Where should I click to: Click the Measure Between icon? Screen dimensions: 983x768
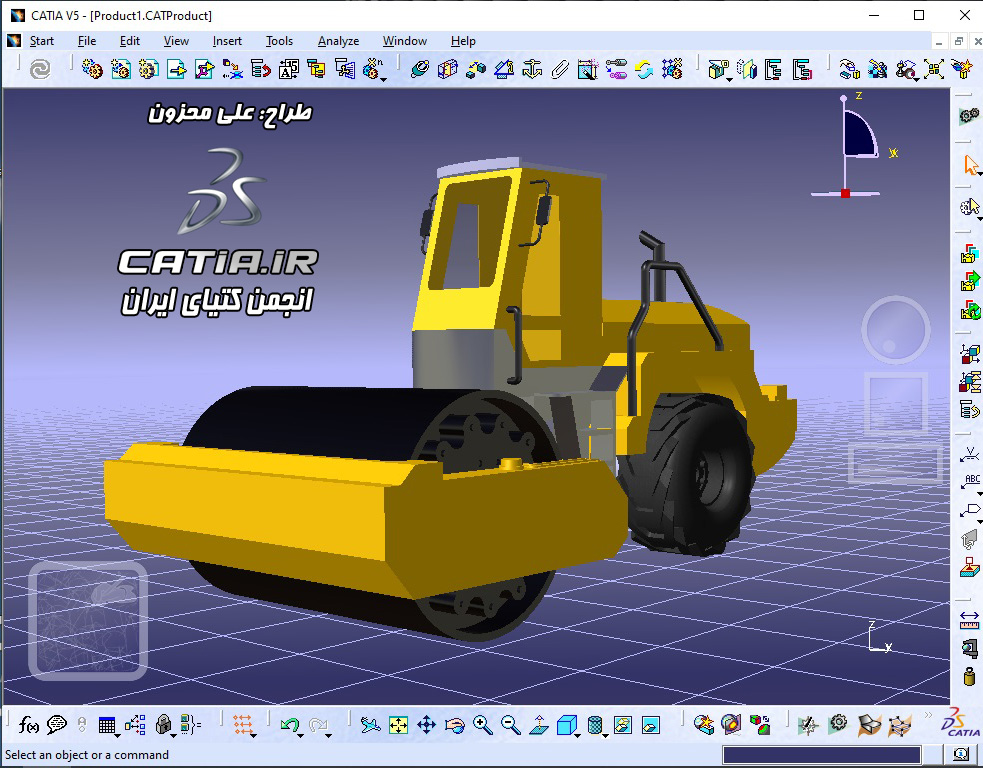point(969,620)
